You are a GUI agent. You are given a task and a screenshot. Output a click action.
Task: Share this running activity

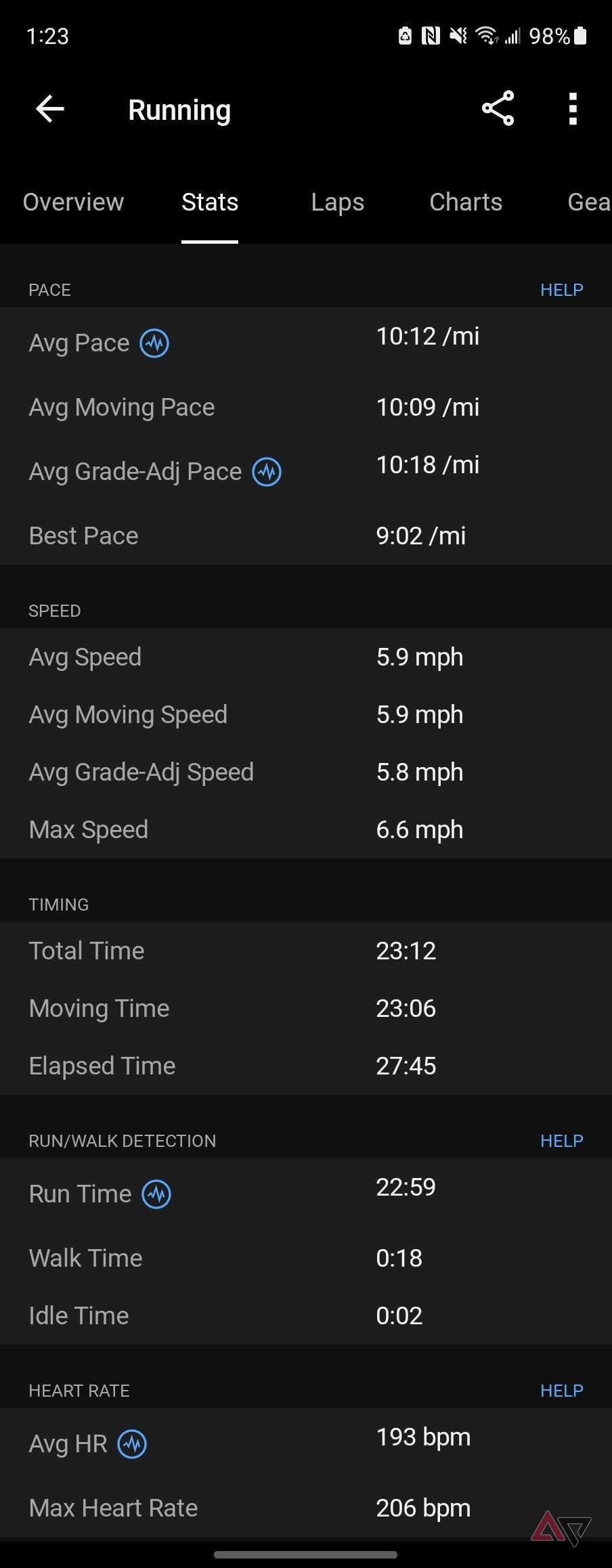click(498, 109)
